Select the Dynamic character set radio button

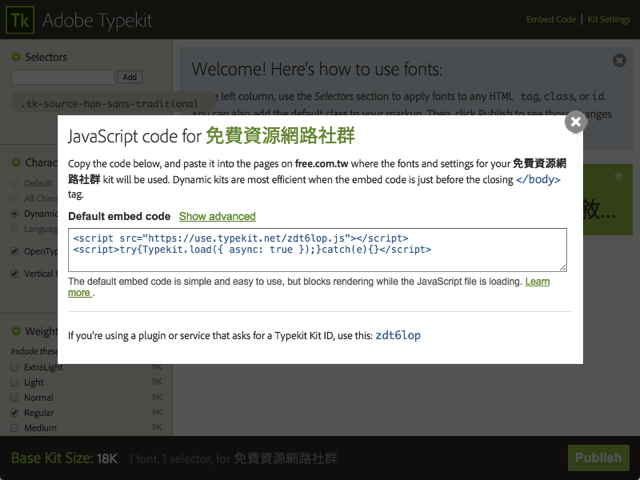15,213
